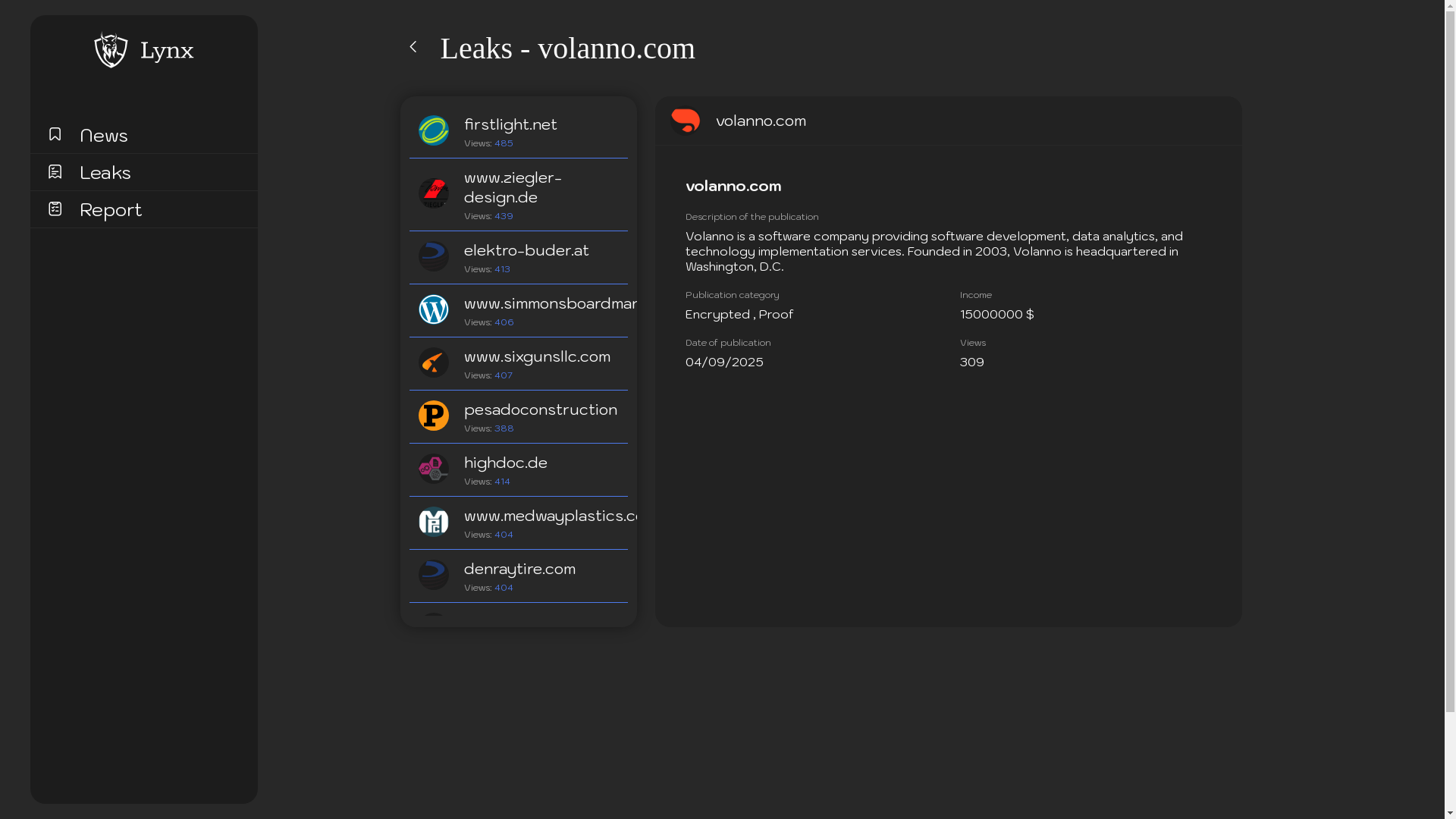Click the WordPress logo for simmonsboardman
Viewport: 1456px width, 819px height.
point(434,309)
